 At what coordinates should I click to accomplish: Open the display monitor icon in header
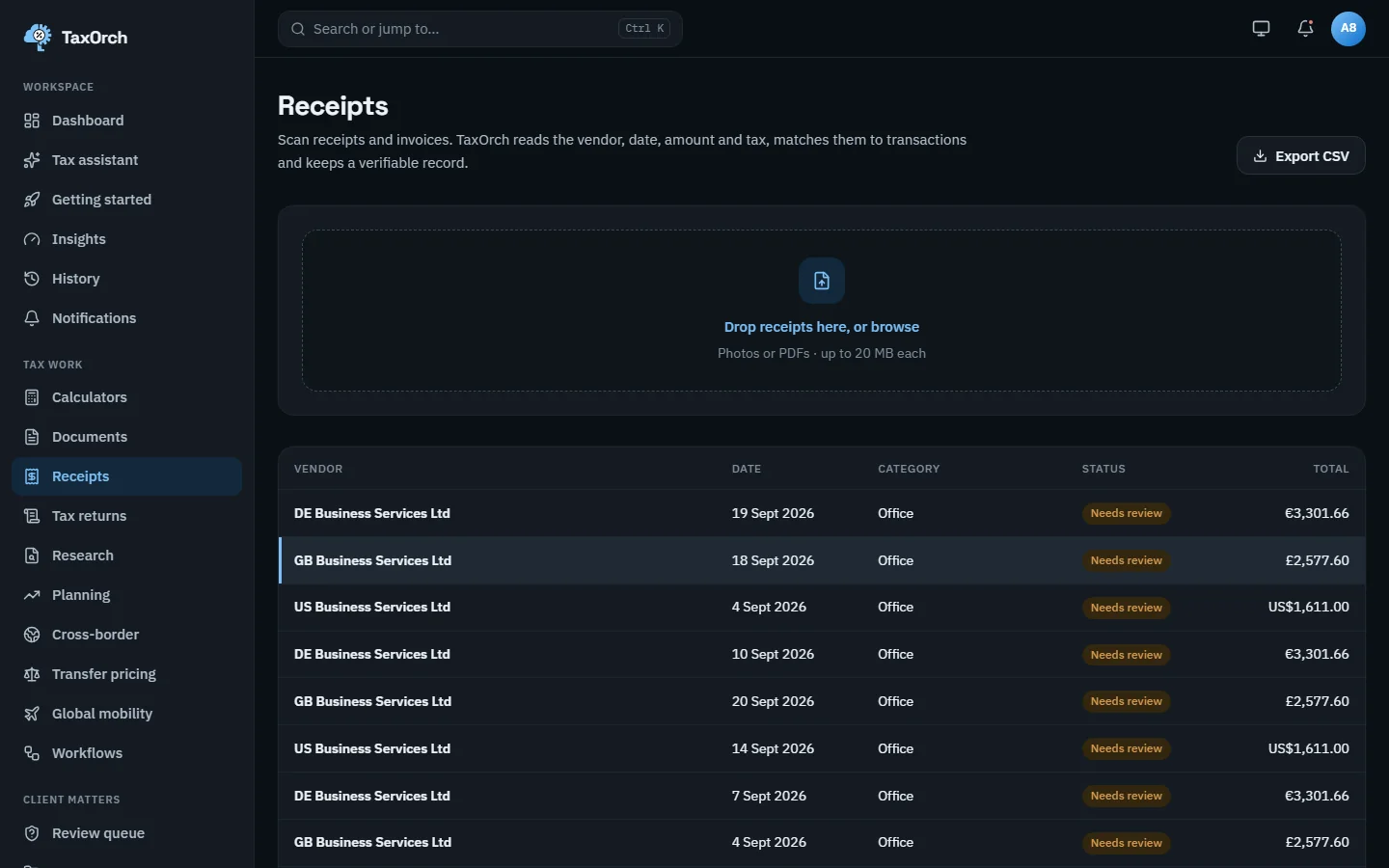[x=1261, y=29]
